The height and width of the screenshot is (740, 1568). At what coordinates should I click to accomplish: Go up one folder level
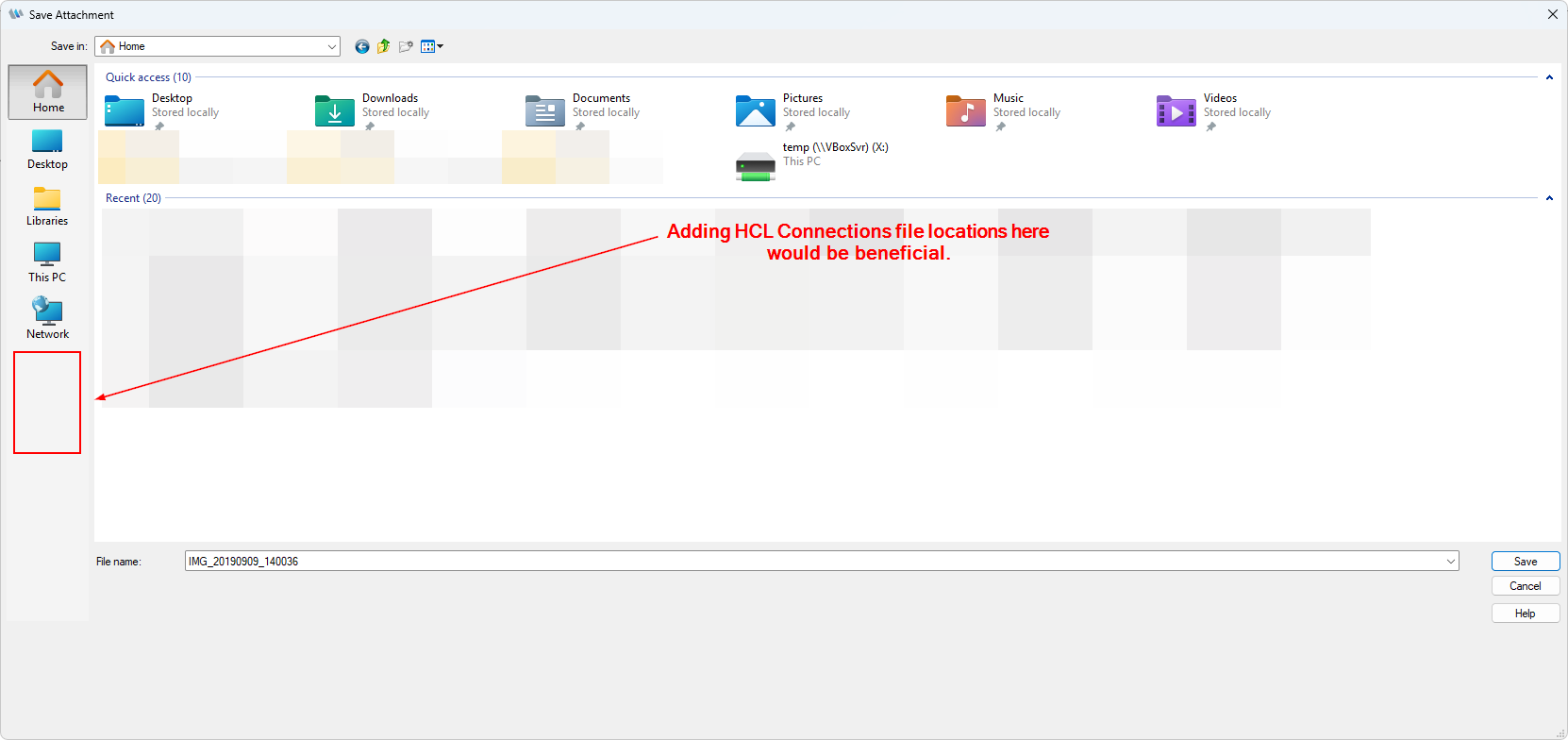383,46
